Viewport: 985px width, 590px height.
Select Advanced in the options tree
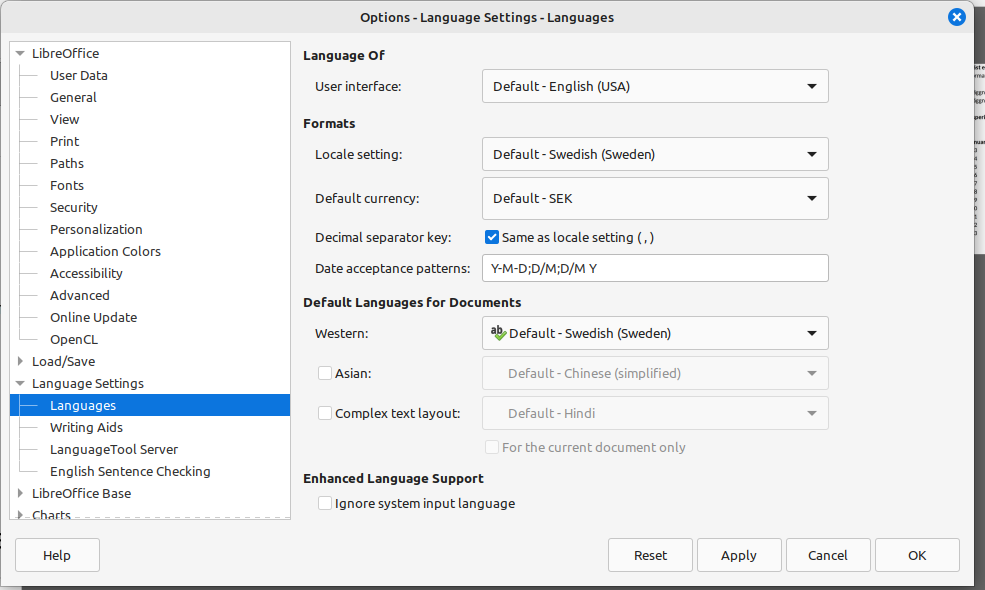pos(80,295)
